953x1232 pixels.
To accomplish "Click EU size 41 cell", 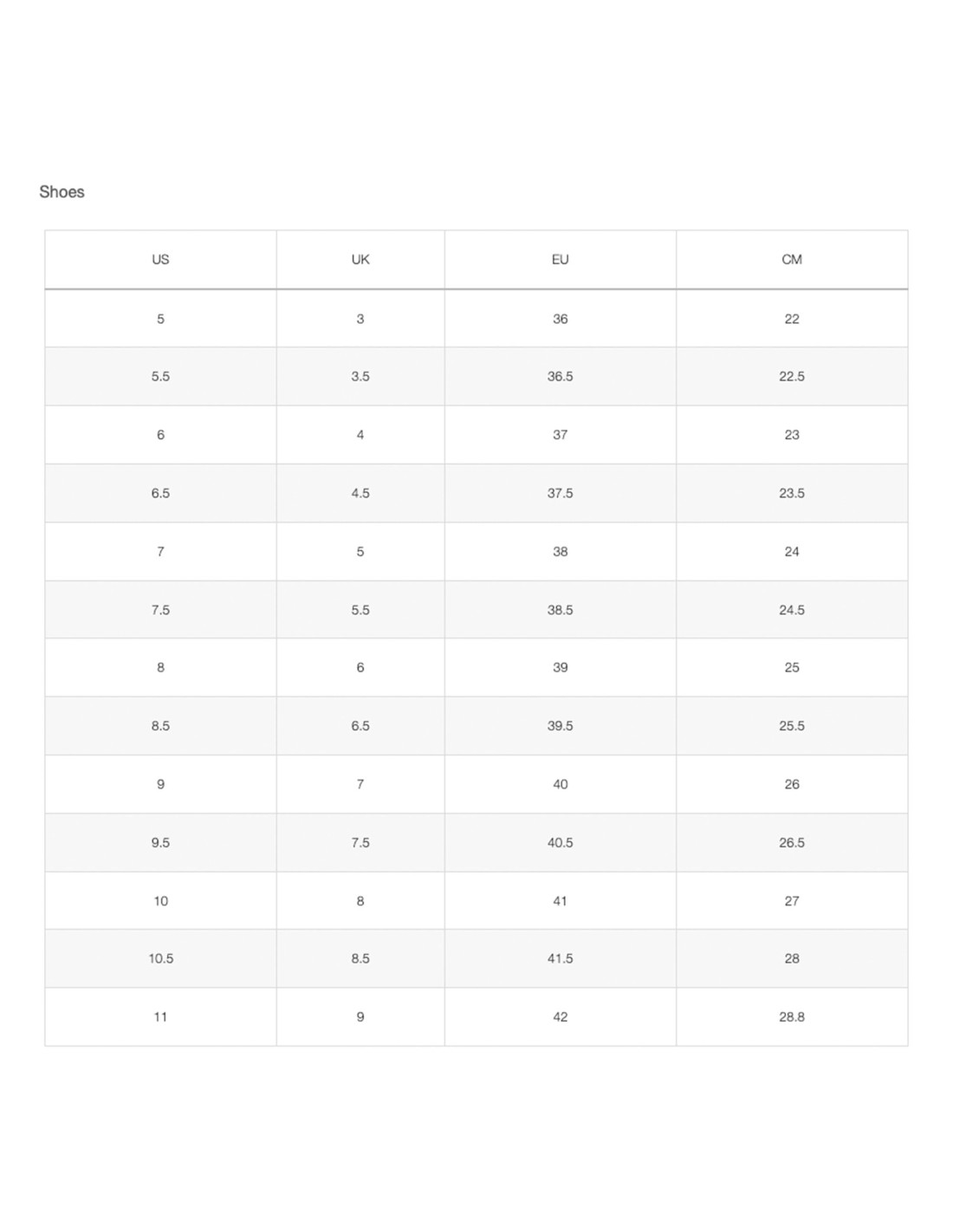I will point(561,901).
